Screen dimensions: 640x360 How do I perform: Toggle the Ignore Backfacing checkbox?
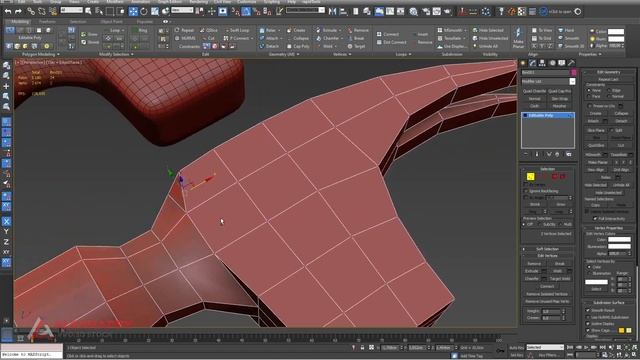(526, 191)
